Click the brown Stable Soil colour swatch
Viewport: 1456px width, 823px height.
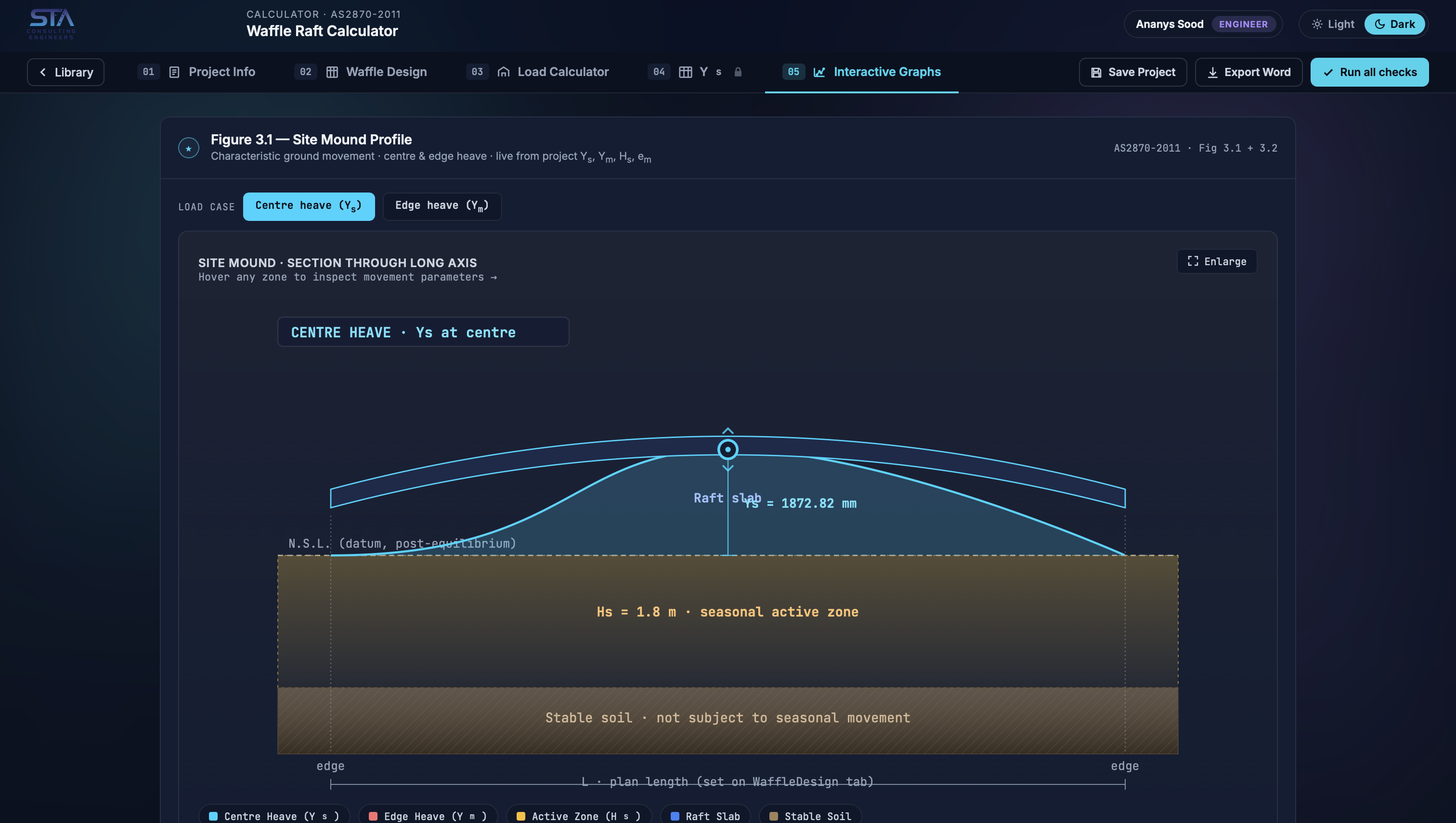[x=774, y=816]
